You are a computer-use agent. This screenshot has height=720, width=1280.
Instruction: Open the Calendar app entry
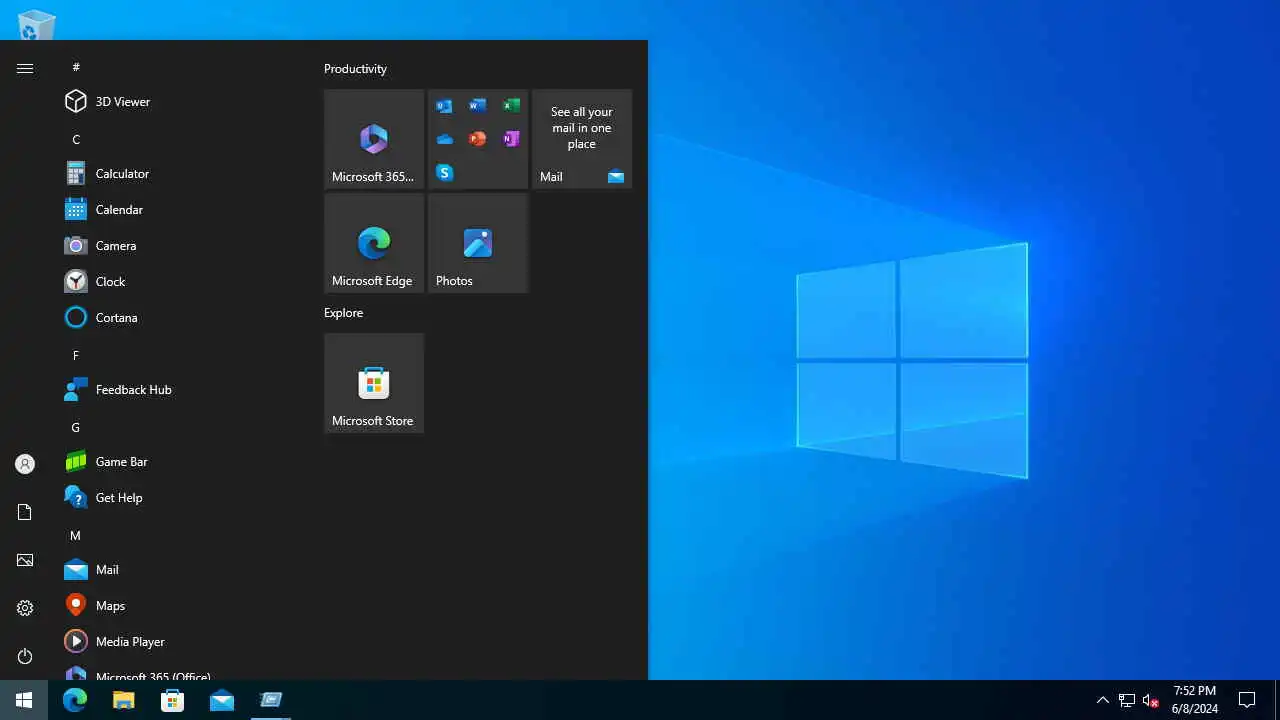tap(182, 209)
